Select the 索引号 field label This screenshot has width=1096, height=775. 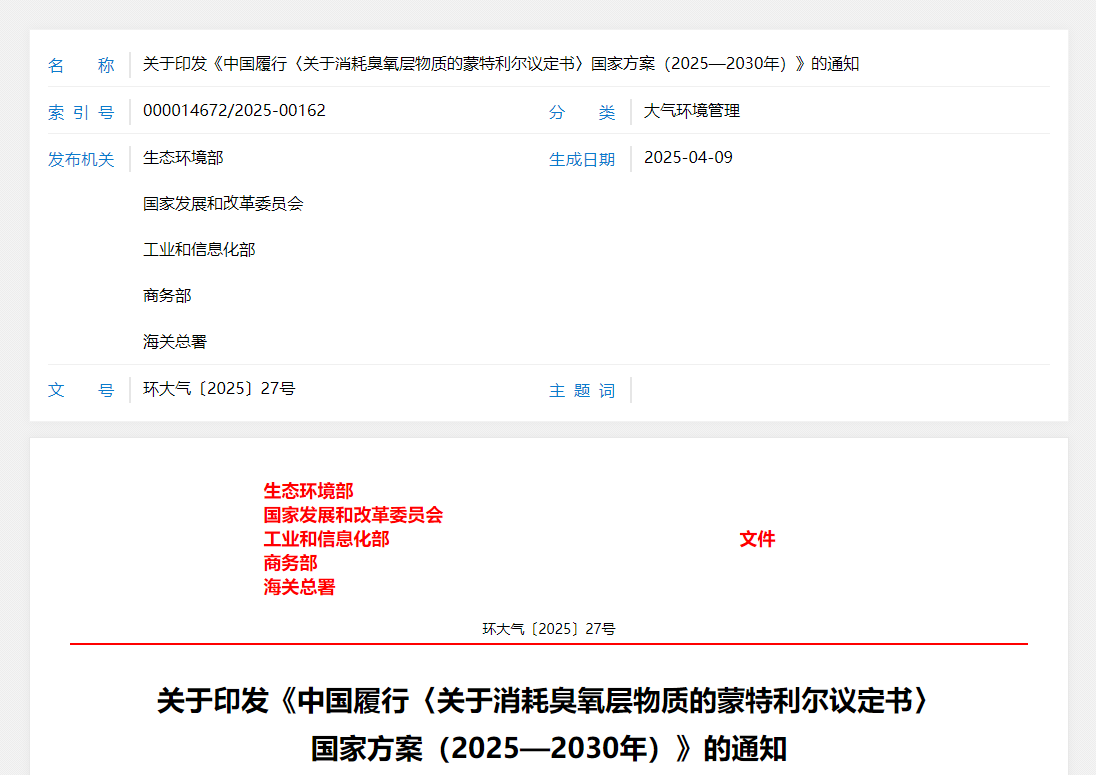click(x=81, y=112)
